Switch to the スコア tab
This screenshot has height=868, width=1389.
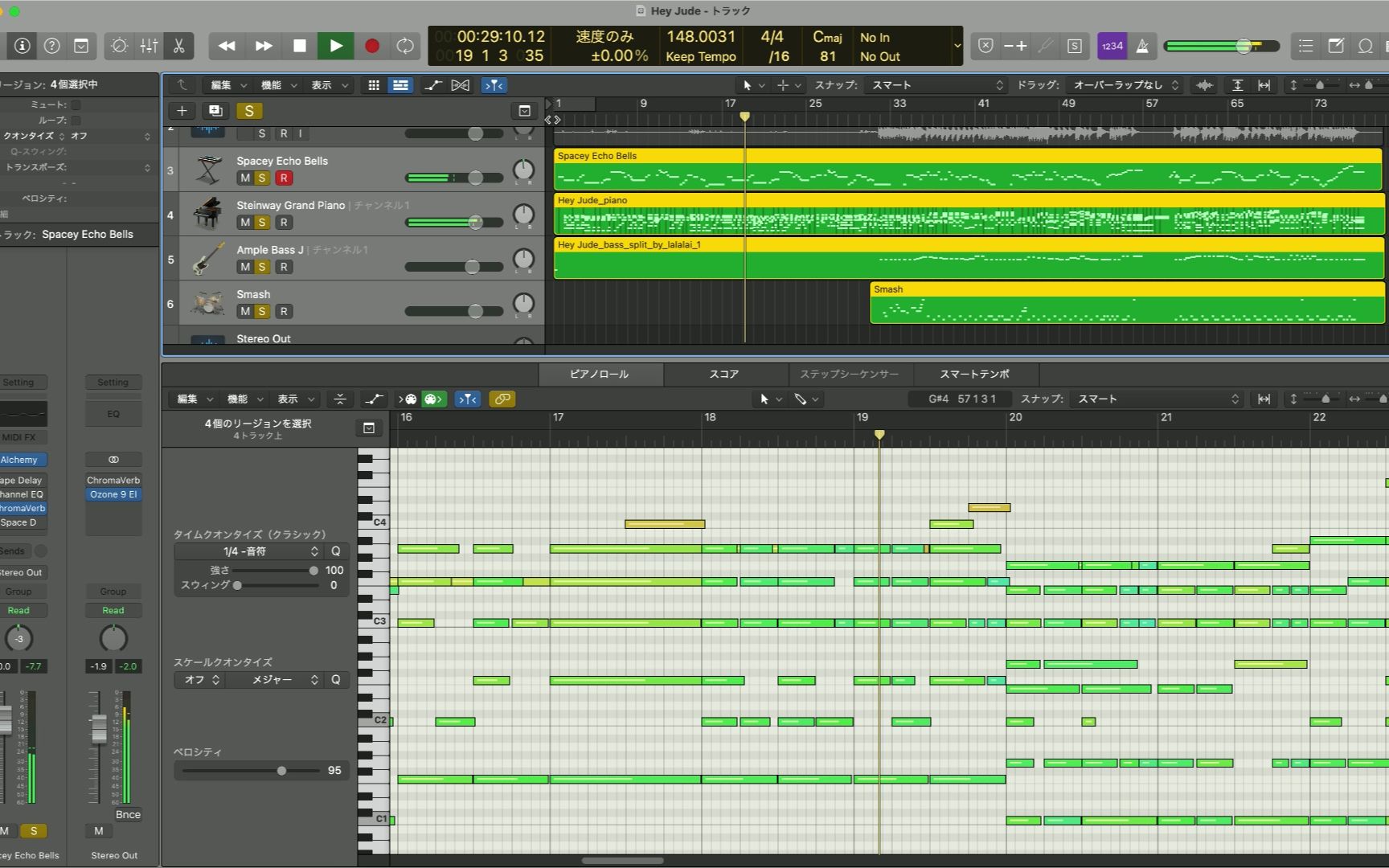coord(724,374)
